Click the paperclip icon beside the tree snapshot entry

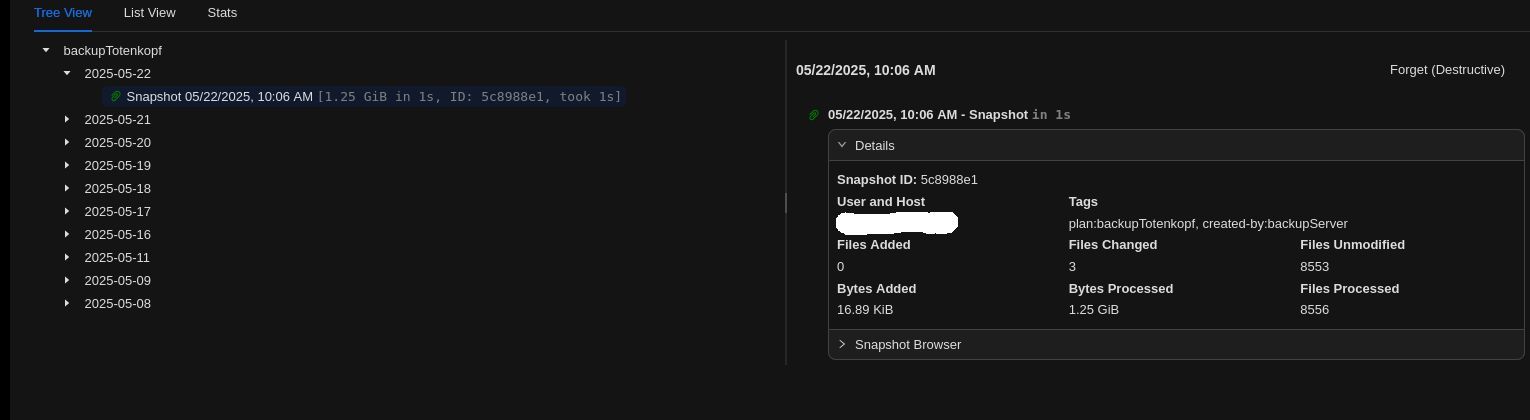point(115,97)
